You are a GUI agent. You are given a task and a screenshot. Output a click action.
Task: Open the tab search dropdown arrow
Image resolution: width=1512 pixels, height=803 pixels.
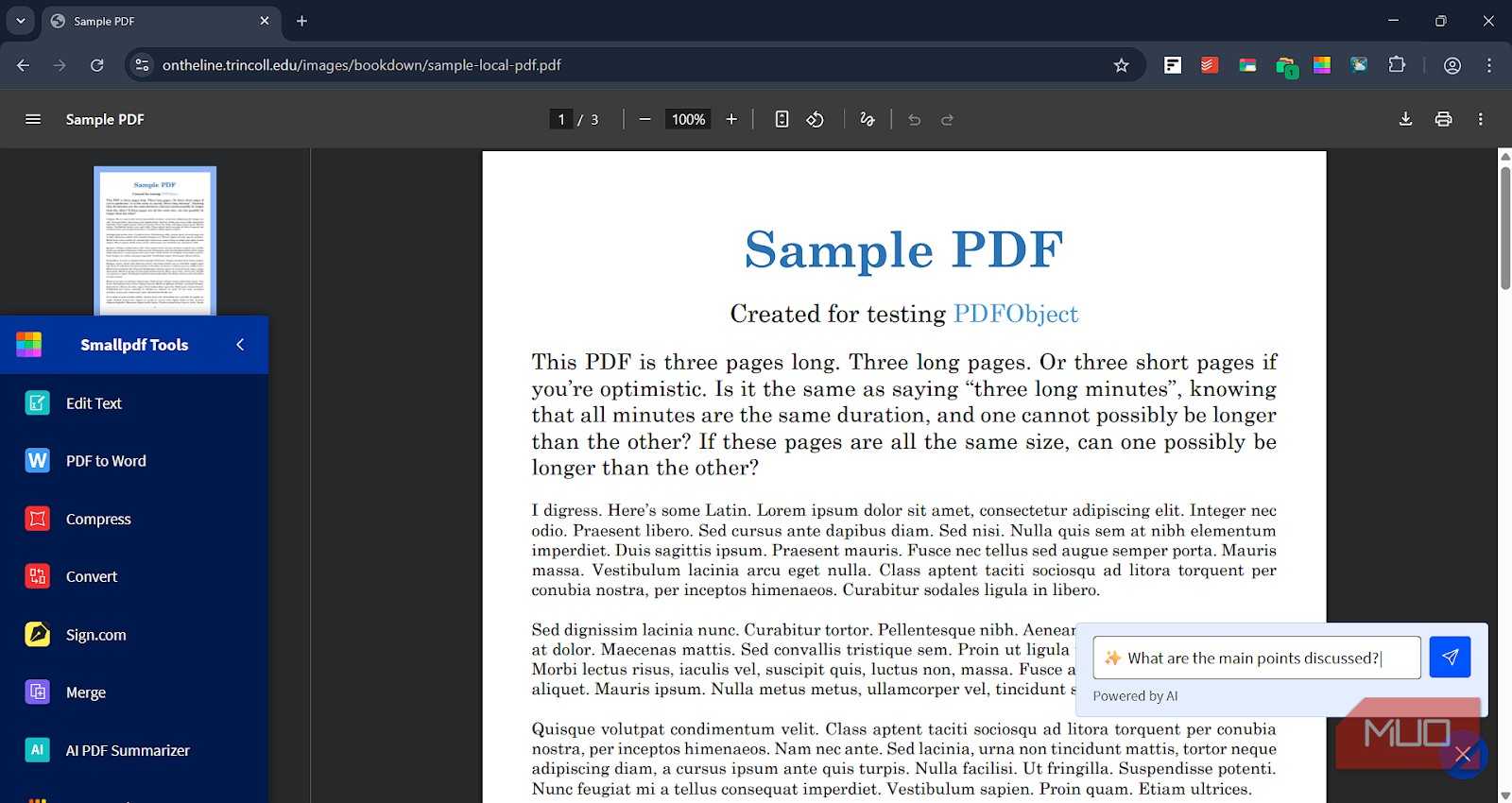[x=20, y=21]
